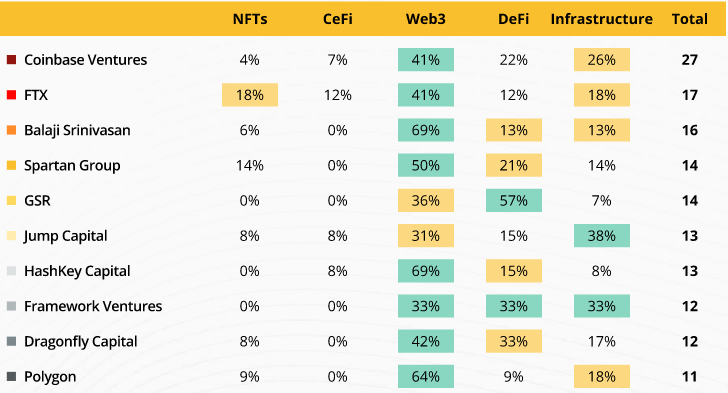Click FTX's highlighted 18% NFTs cell
This screenshot has width=728, height=393.
coord(250,95)
